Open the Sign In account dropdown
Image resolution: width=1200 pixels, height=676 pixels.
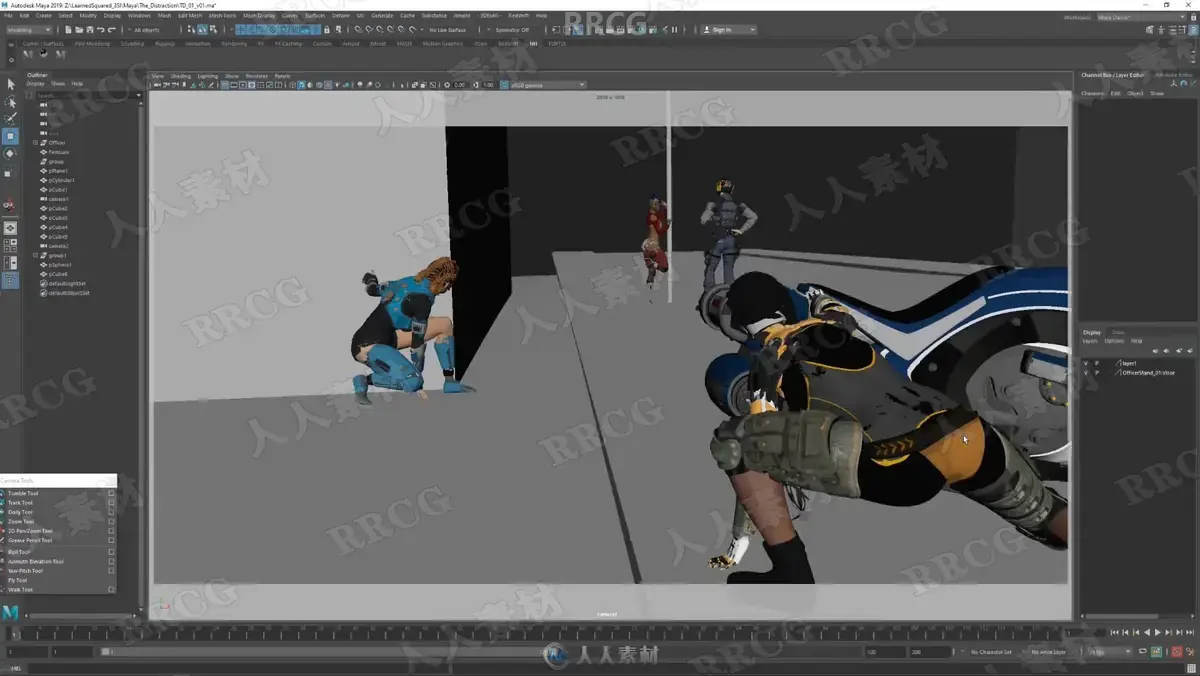(728, 30)
